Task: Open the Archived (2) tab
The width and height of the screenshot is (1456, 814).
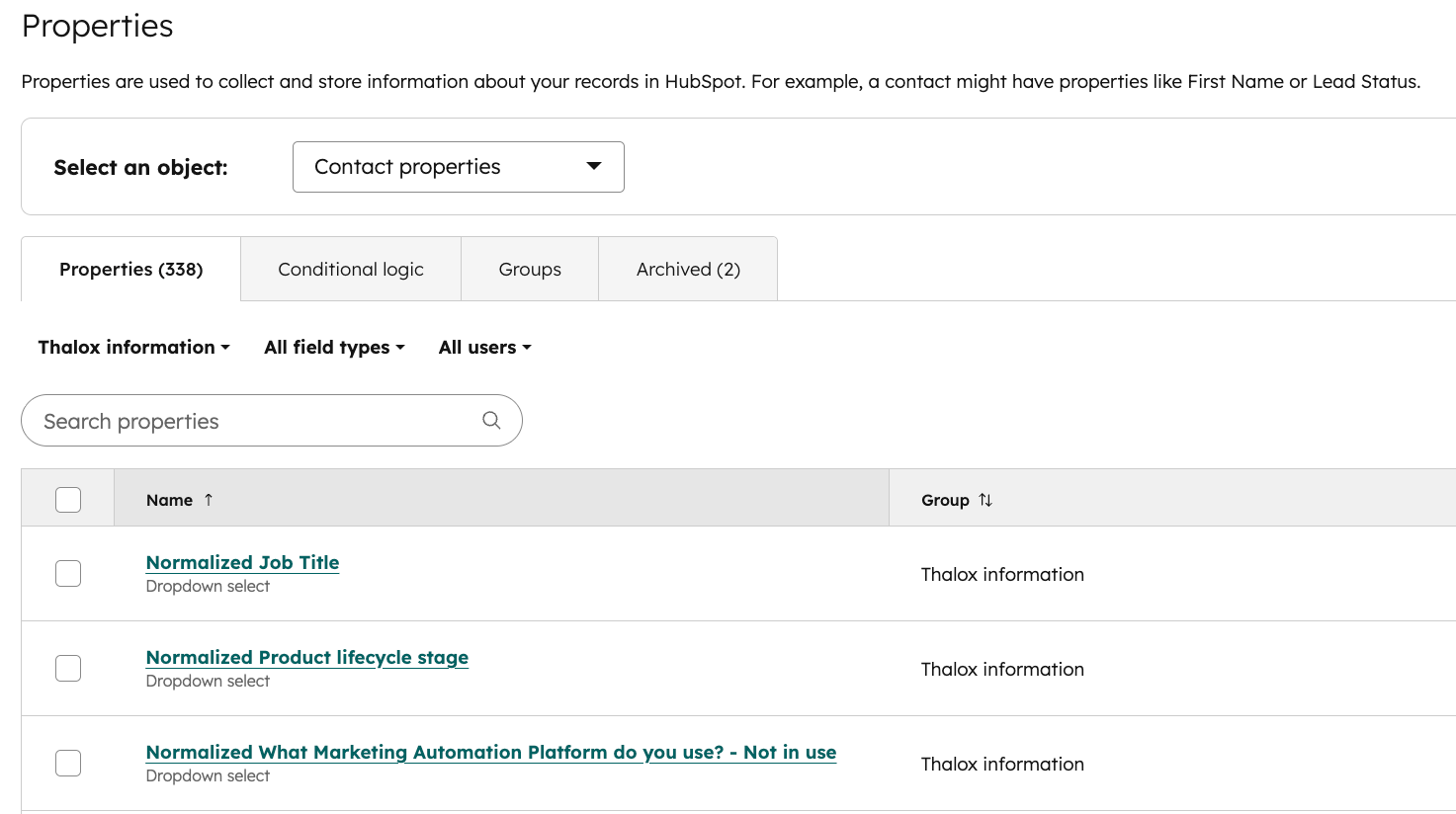Action: click(x=688, y=269)
